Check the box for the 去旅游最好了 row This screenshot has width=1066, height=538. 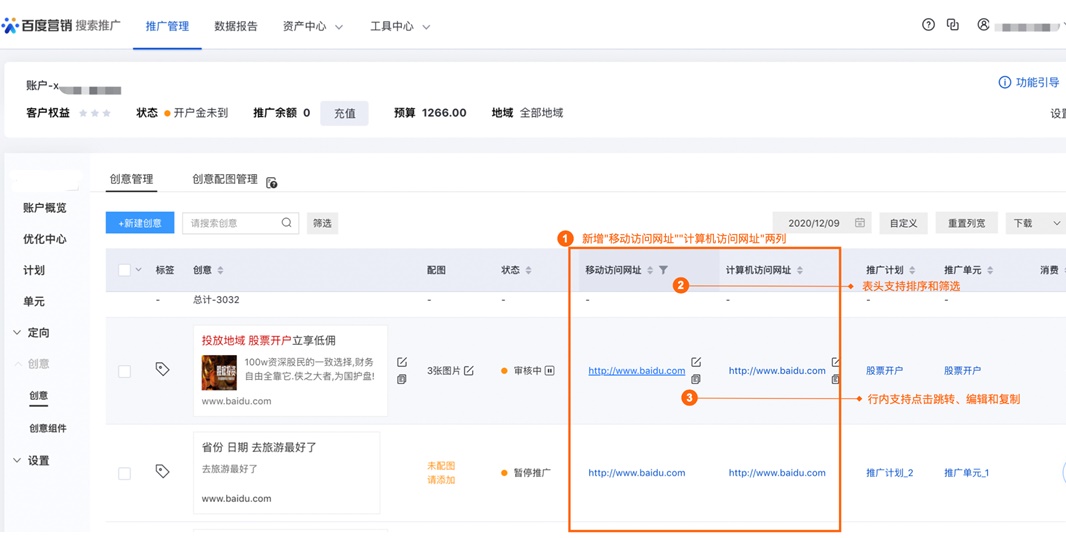(x=124, y=473)
